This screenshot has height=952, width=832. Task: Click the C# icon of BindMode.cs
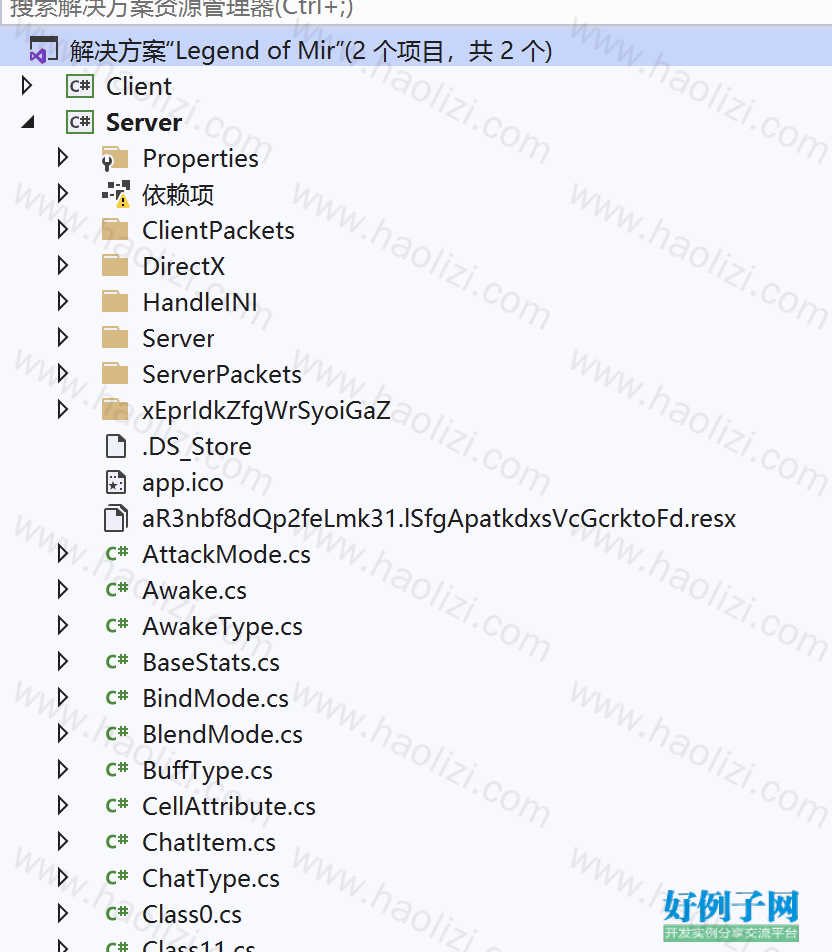117,697
